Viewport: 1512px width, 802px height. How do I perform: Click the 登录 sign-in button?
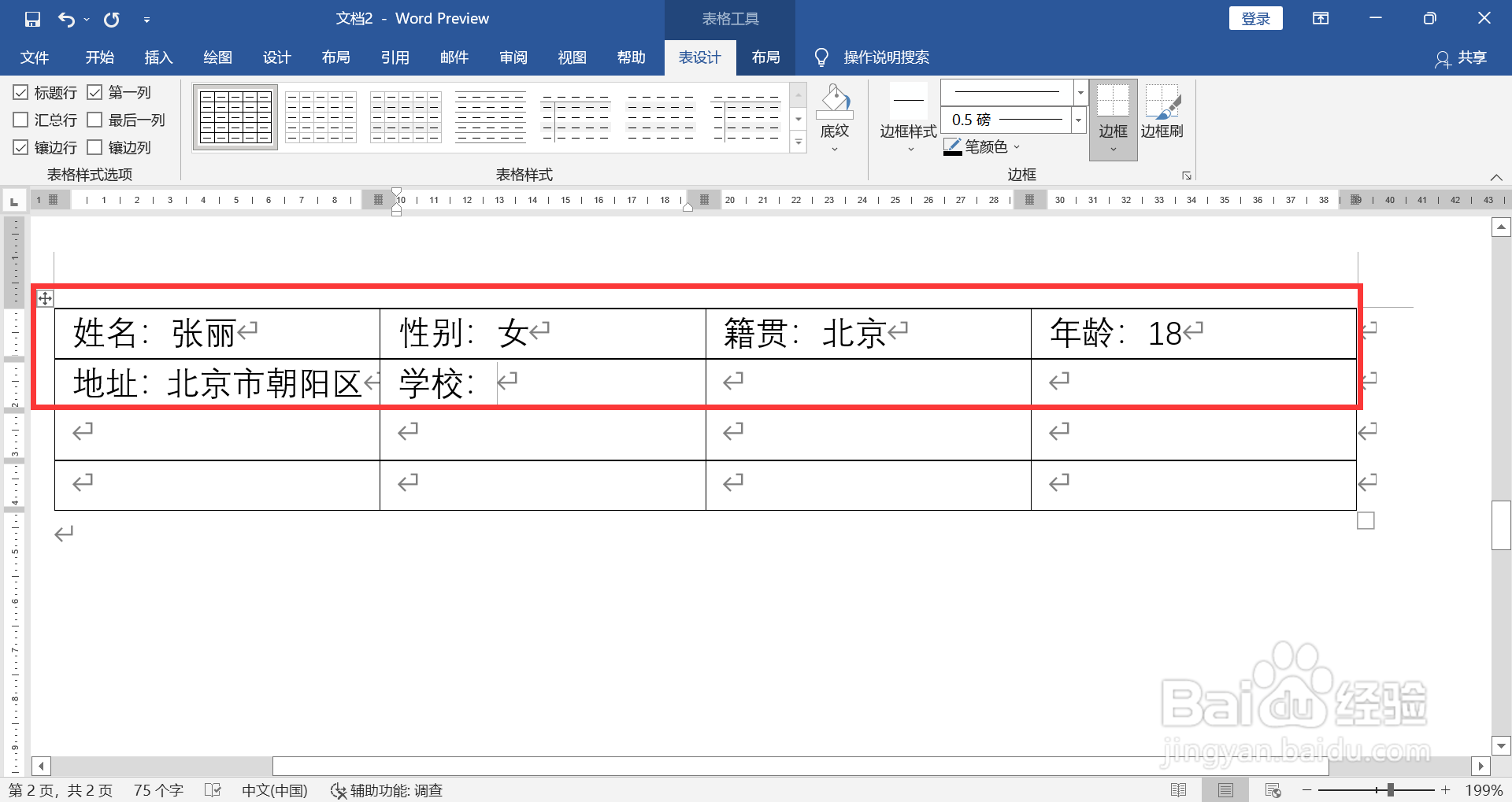click(1256, 18)
